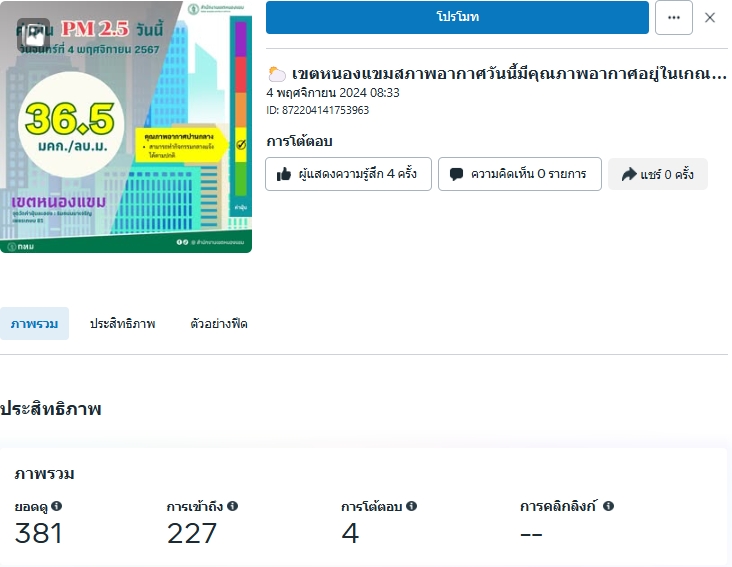Viewport: 732px width, 567px height.
Task: Open the ตัวอย่างฟีด feed preview tab
Action: 218,324
